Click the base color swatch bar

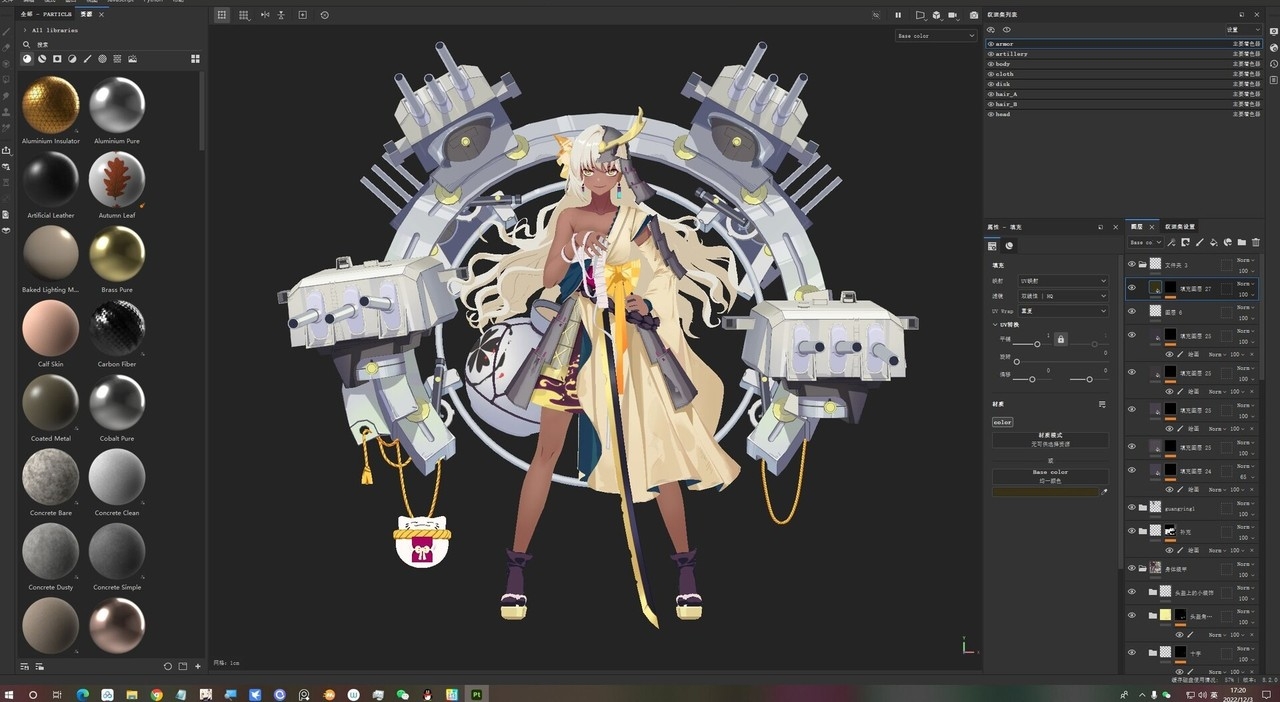click(x=1045, y=492)
